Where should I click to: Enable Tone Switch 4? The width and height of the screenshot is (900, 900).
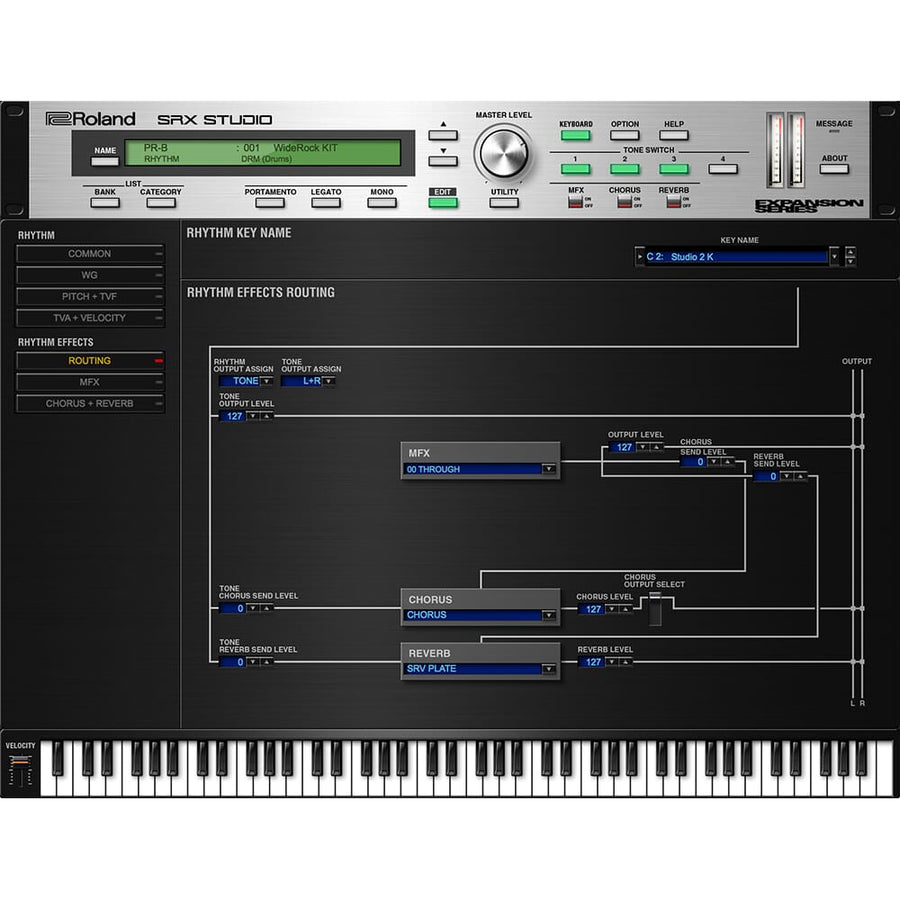pos(723,169)
